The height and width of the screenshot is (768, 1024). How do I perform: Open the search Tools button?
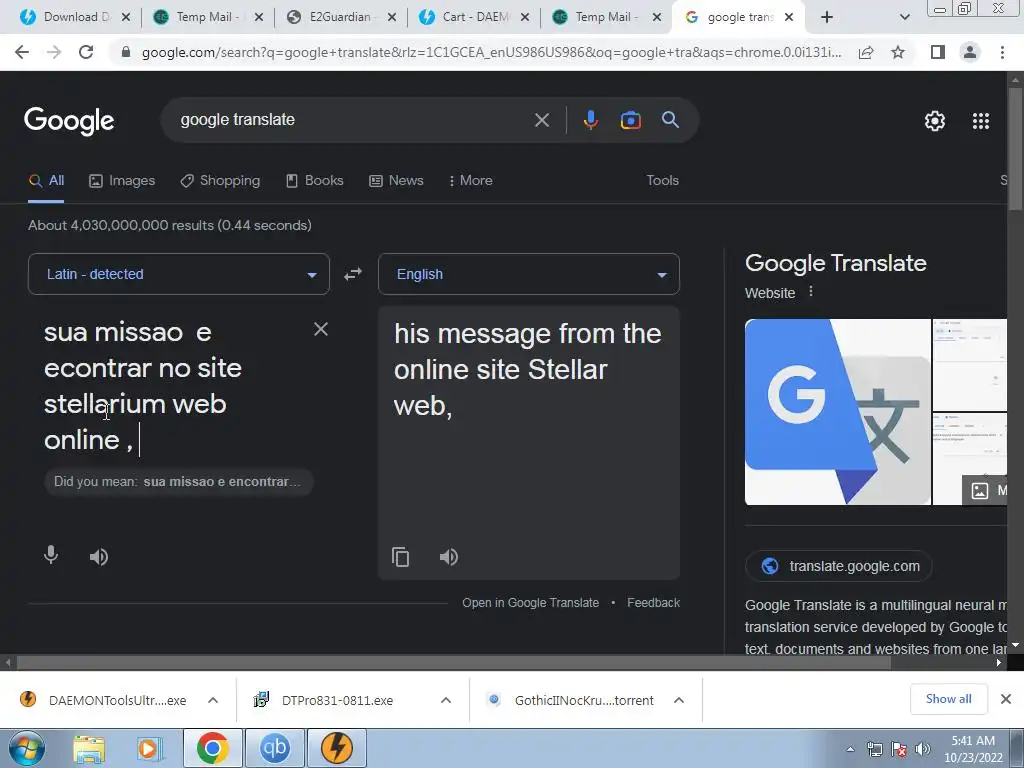662,181
